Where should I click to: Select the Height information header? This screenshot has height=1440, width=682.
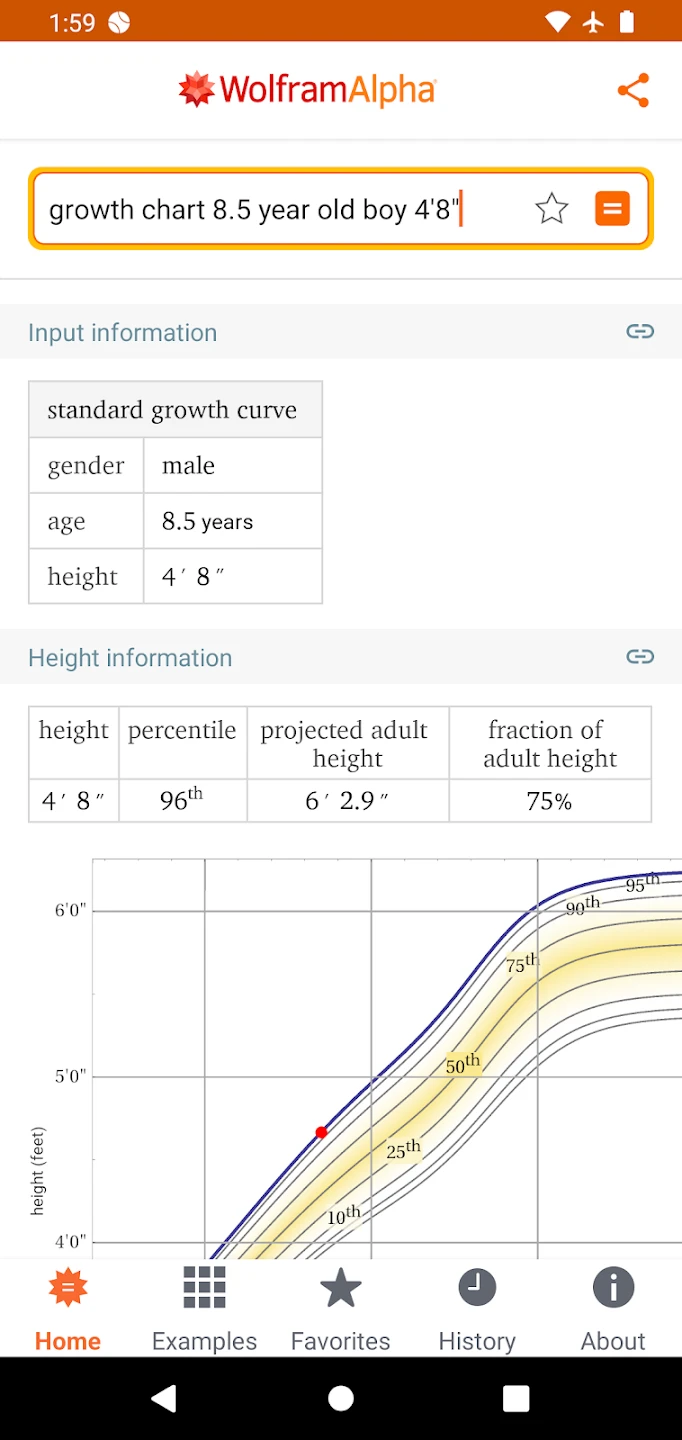click(130, 657)
